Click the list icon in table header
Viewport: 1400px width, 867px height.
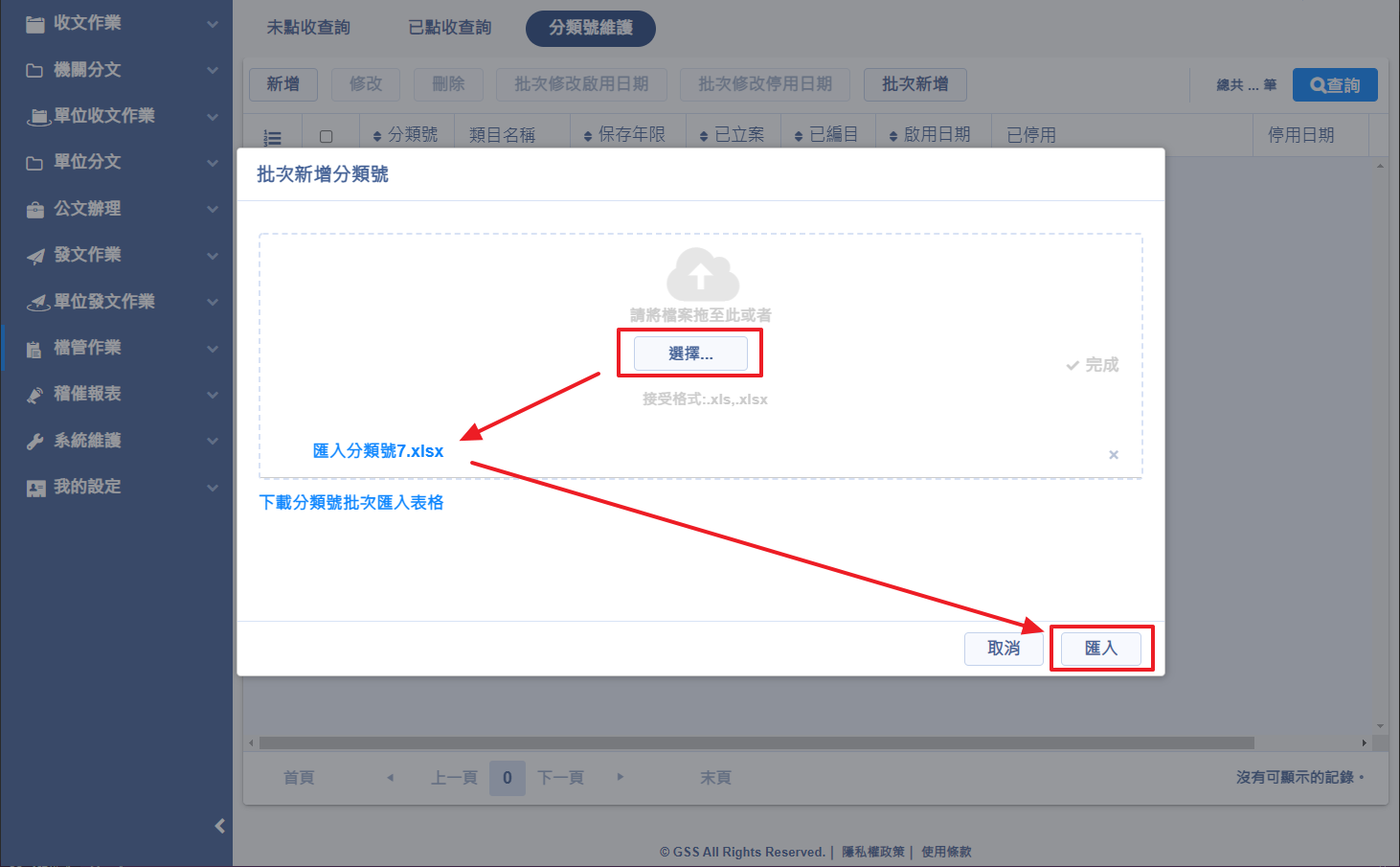[x=273, y=137]
